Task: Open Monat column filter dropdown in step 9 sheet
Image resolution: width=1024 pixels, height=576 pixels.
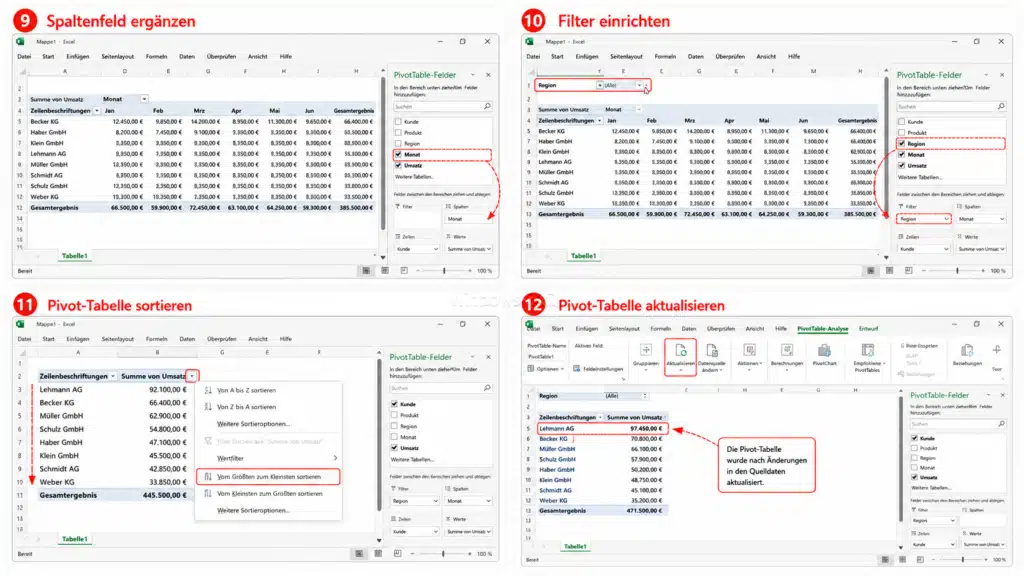Action: (144, 99)
